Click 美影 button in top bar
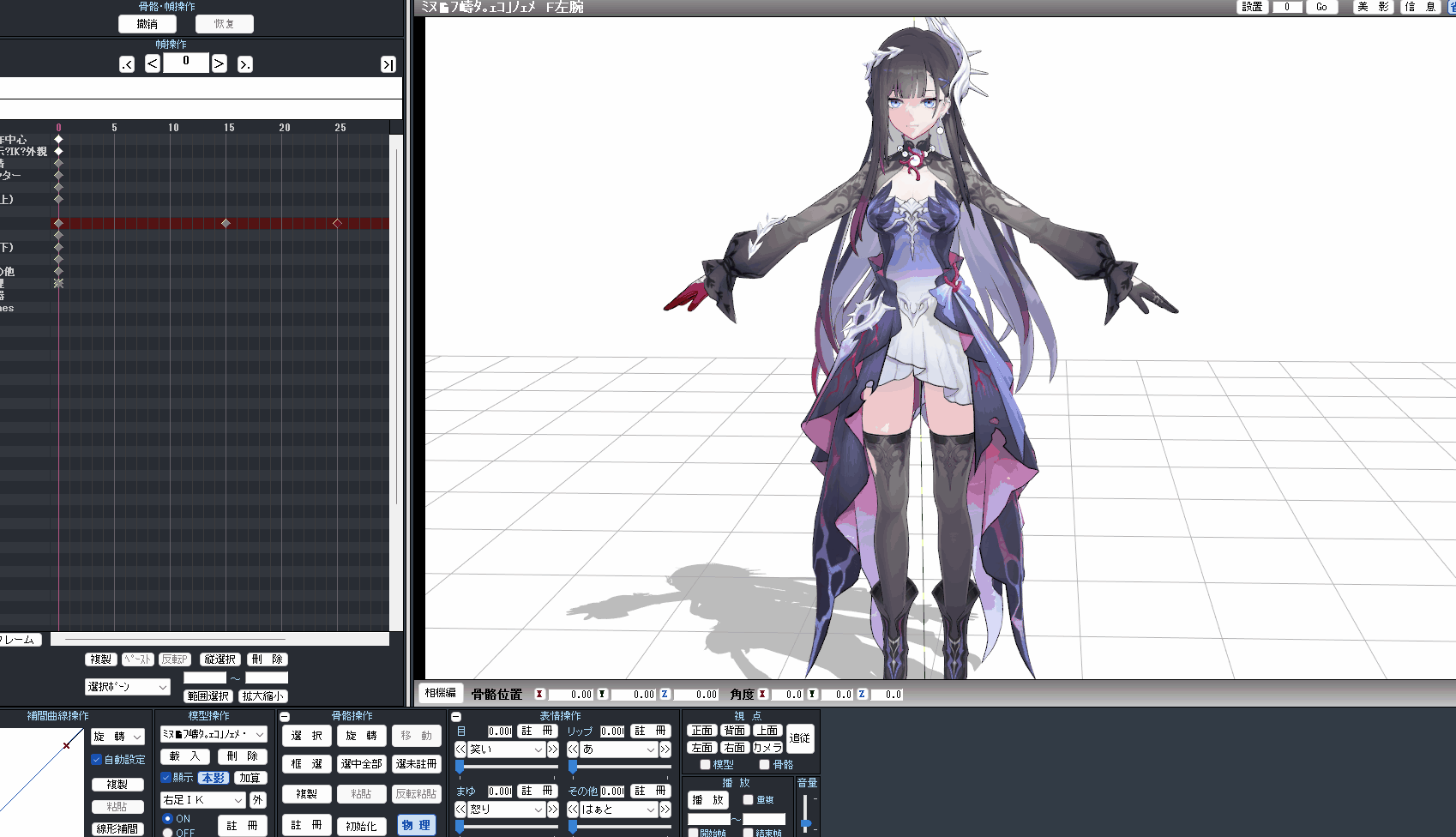This screenshot has width=1456, height=837. (1373, 7)
